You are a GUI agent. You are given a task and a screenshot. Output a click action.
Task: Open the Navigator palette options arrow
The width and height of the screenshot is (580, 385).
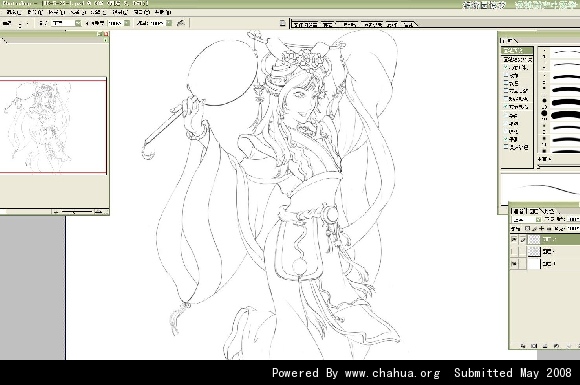106,40
